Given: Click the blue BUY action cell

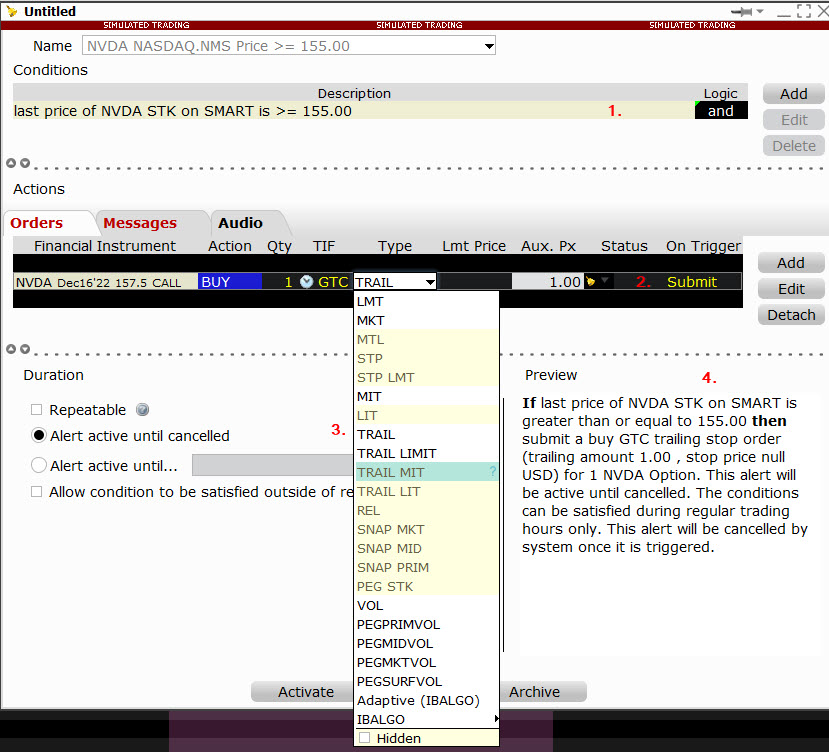Looking at the screenshot, I should coord(229,282).
